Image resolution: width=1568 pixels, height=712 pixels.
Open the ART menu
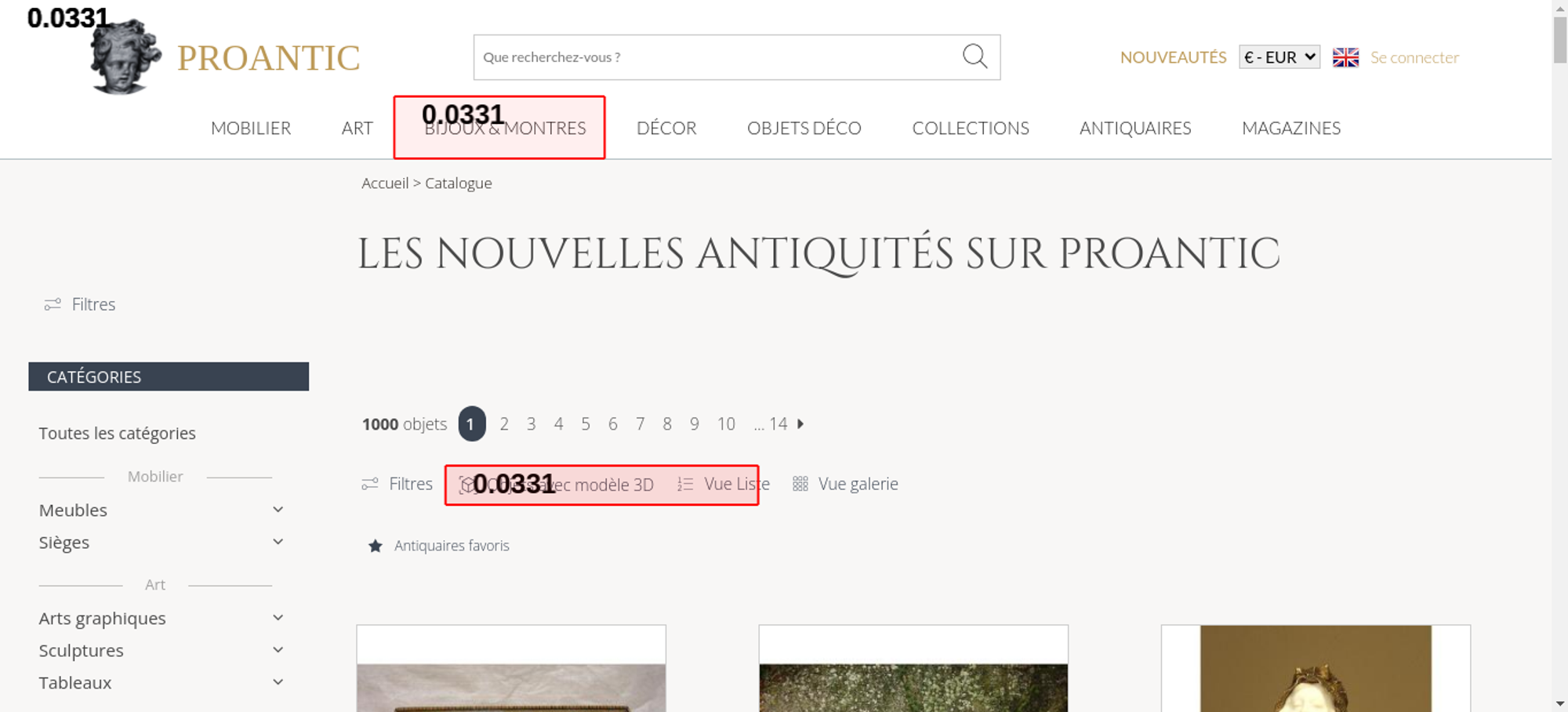tap(357, 128)
